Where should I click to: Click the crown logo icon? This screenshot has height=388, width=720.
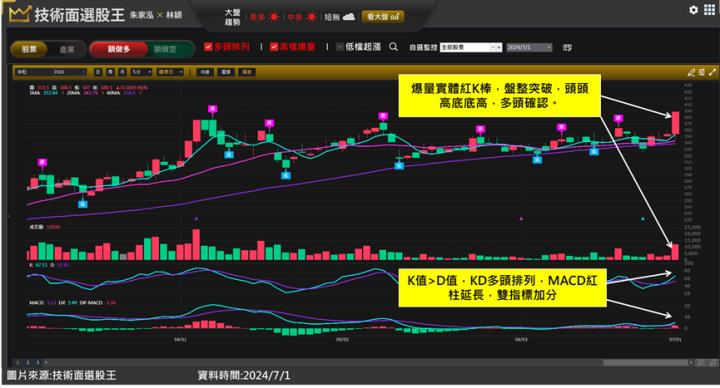[x=19, y=14]
